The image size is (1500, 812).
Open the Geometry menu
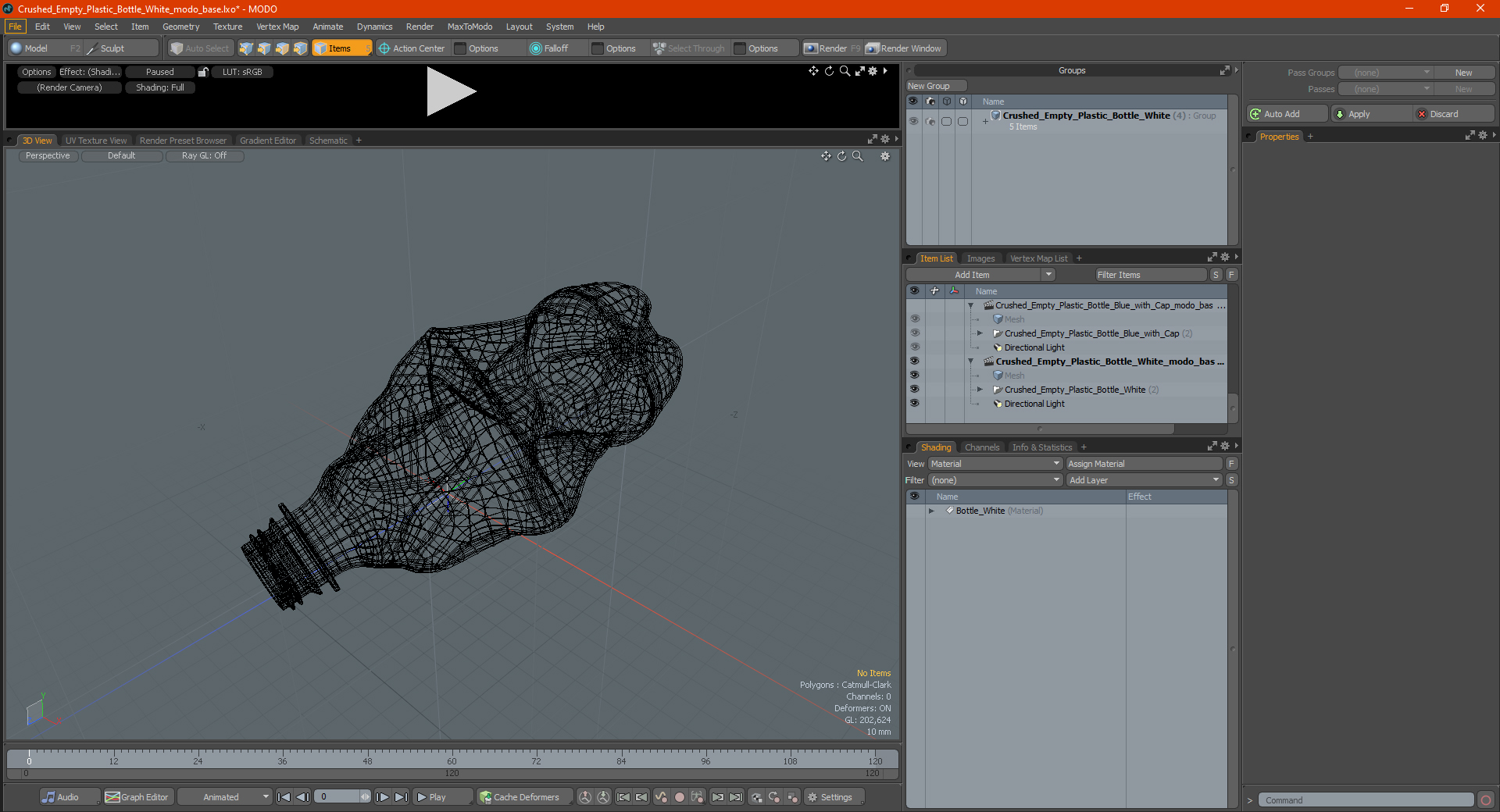pyautogui.click(x=180, y=27)
